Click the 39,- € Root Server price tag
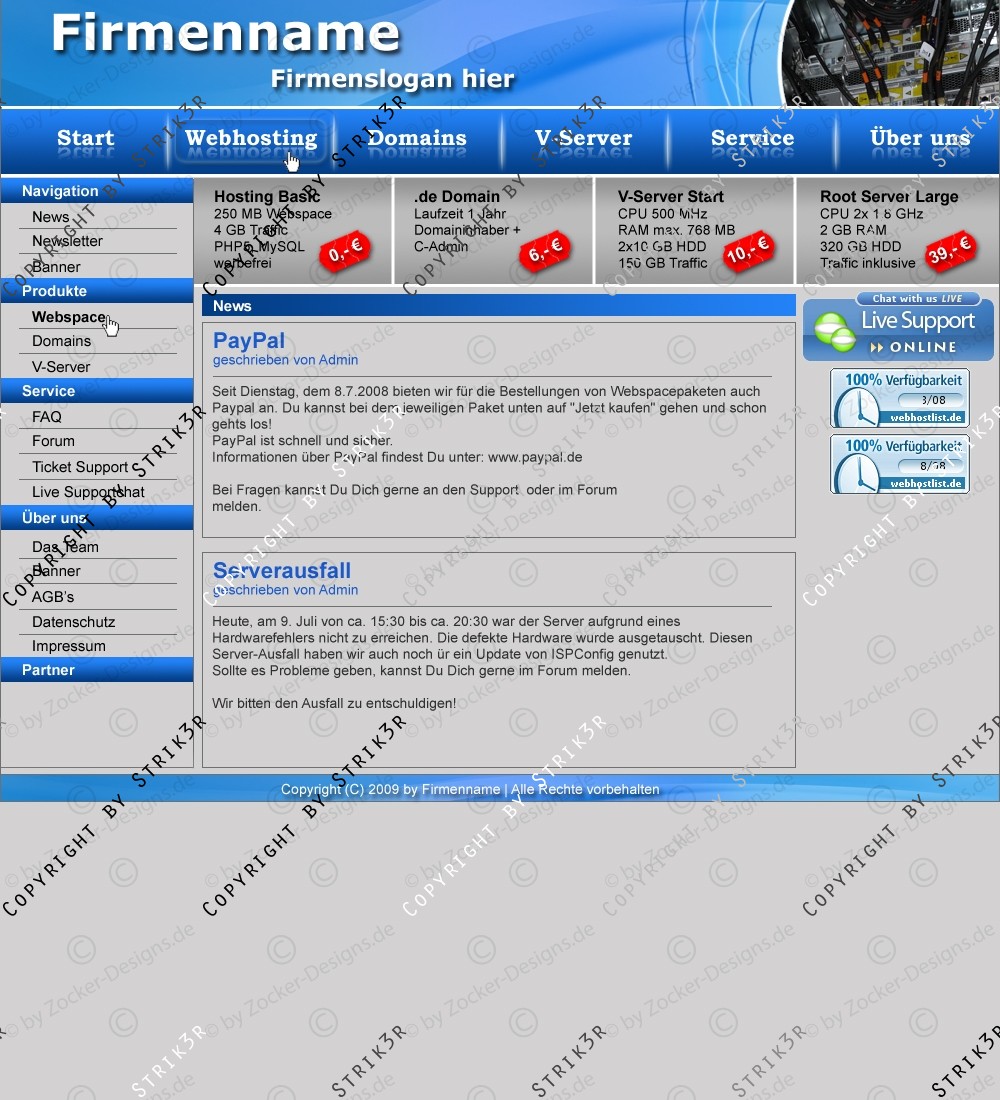Image resolution: width=1000 pixels, height=1100 pixels. [x=950, y=251]
